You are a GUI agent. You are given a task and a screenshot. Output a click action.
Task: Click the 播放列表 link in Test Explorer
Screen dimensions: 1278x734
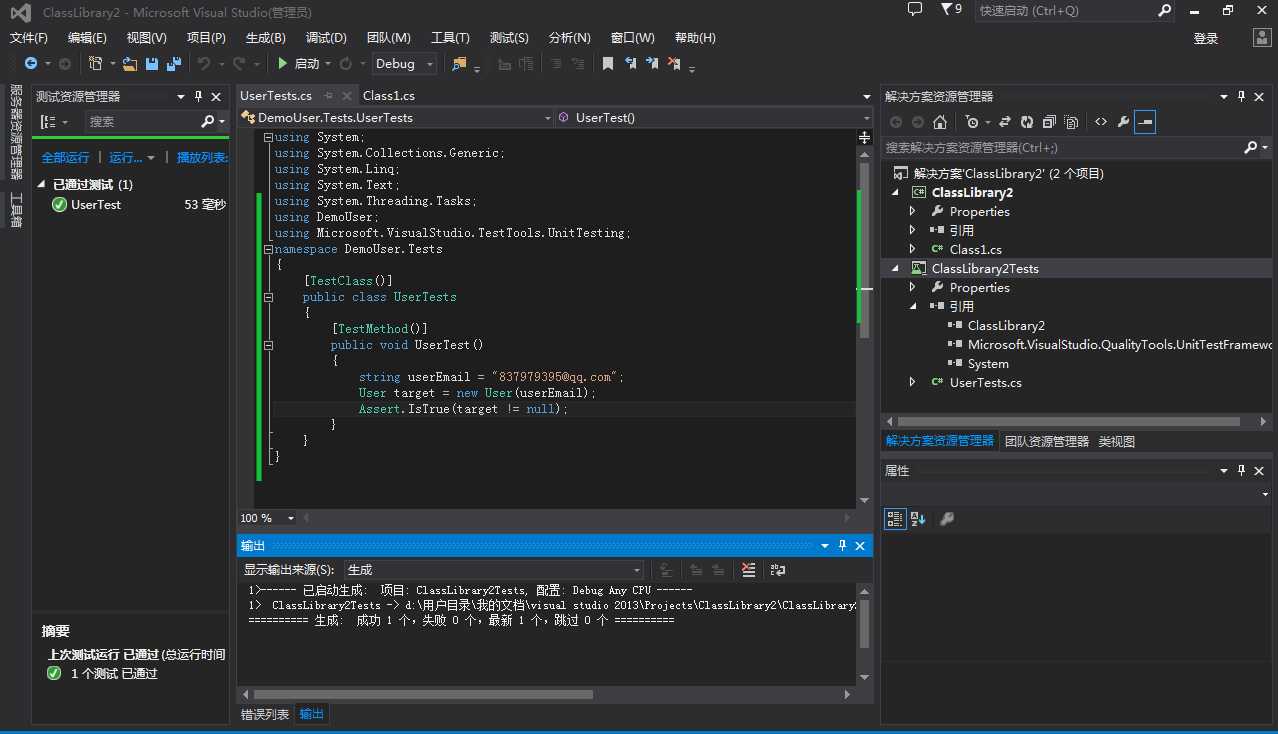pos(202,158)
